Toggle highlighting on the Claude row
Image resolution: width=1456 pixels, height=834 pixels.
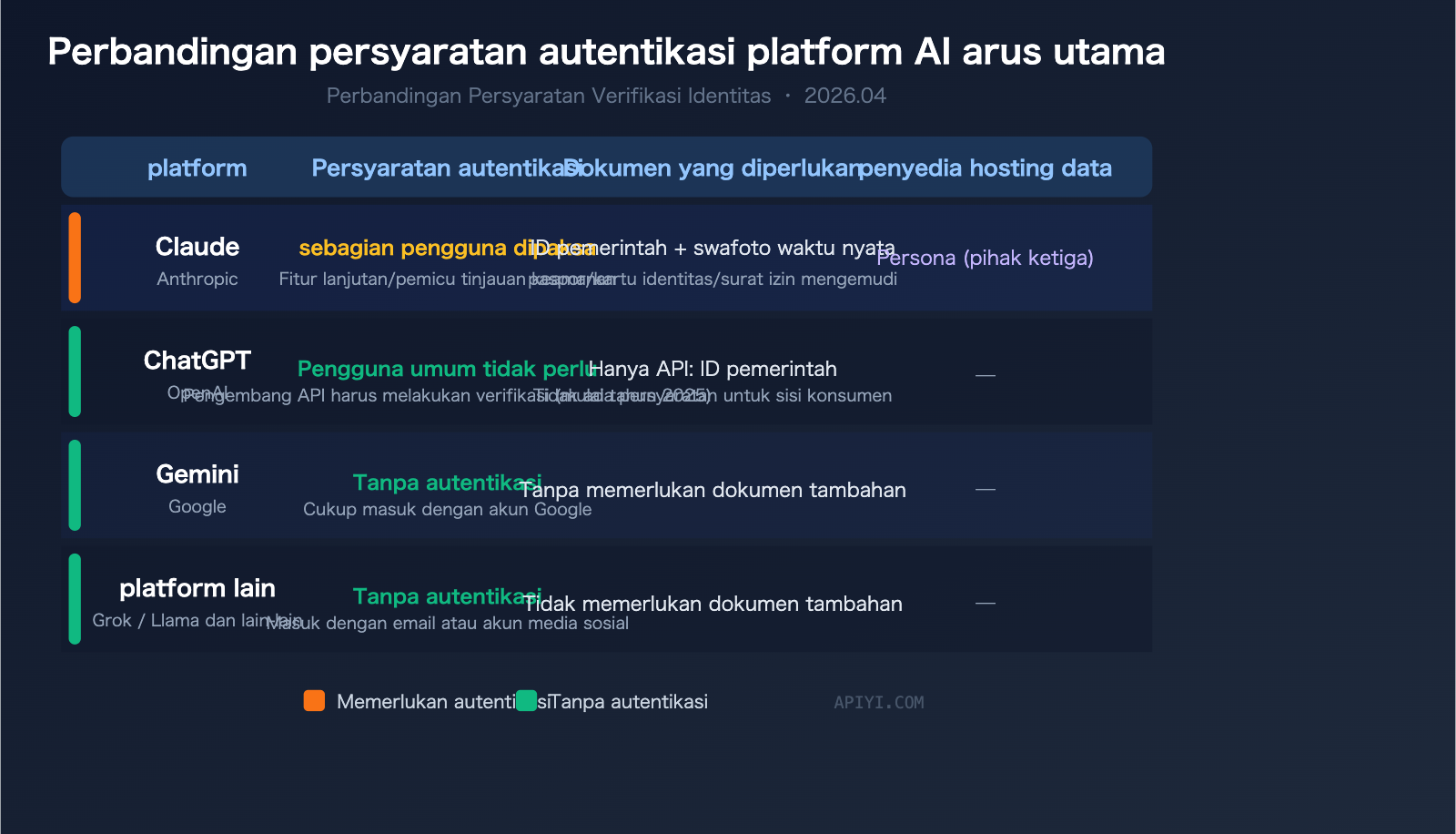pyautogui.click(x=607, y=258)
